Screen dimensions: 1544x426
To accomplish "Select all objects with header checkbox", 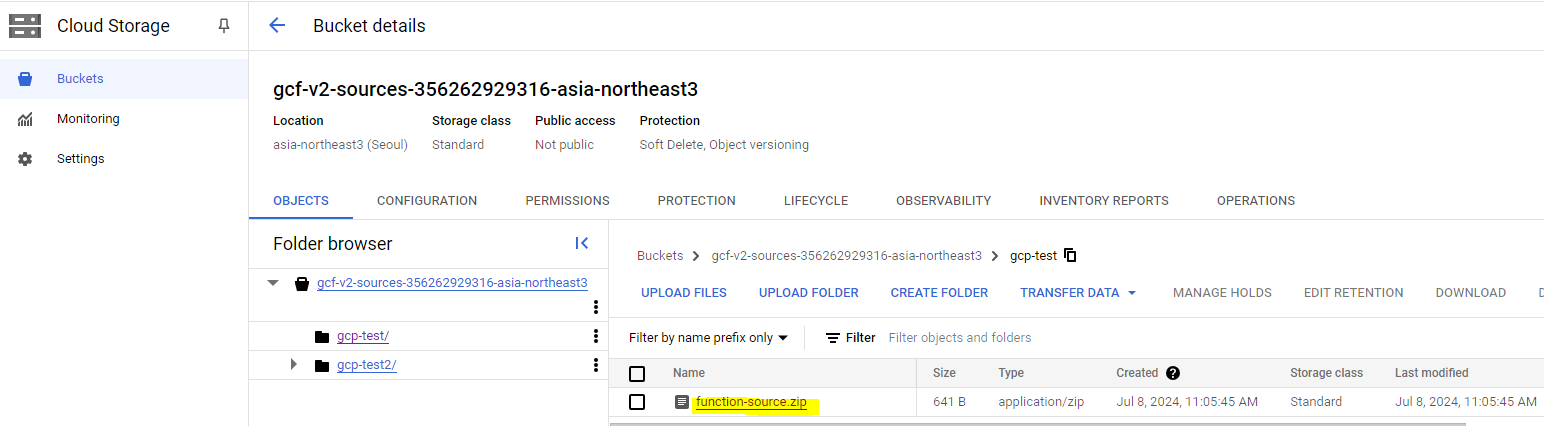I will (637, 374).
